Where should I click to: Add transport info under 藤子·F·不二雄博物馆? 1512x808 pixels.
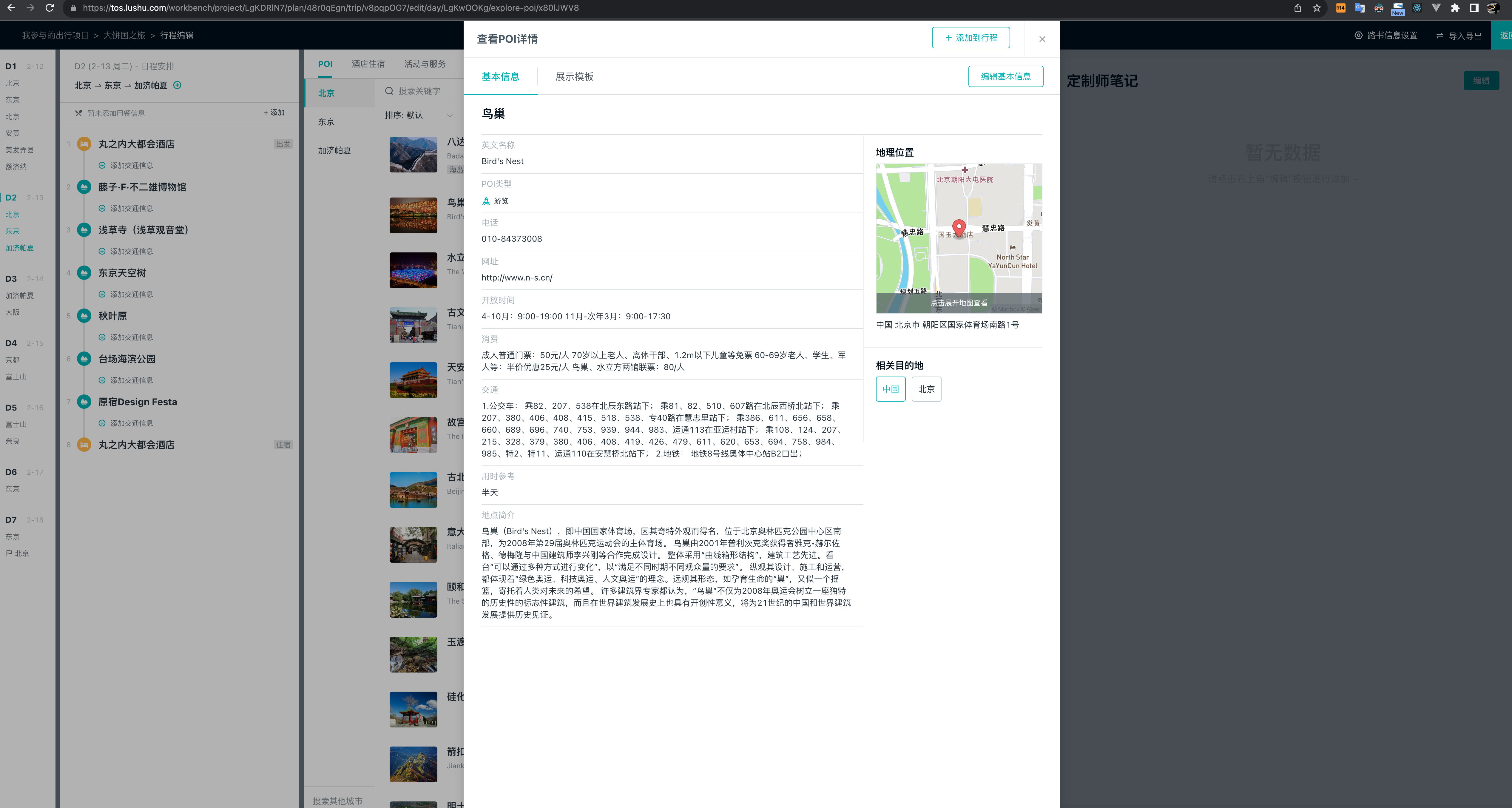click(x=126, y=209)
